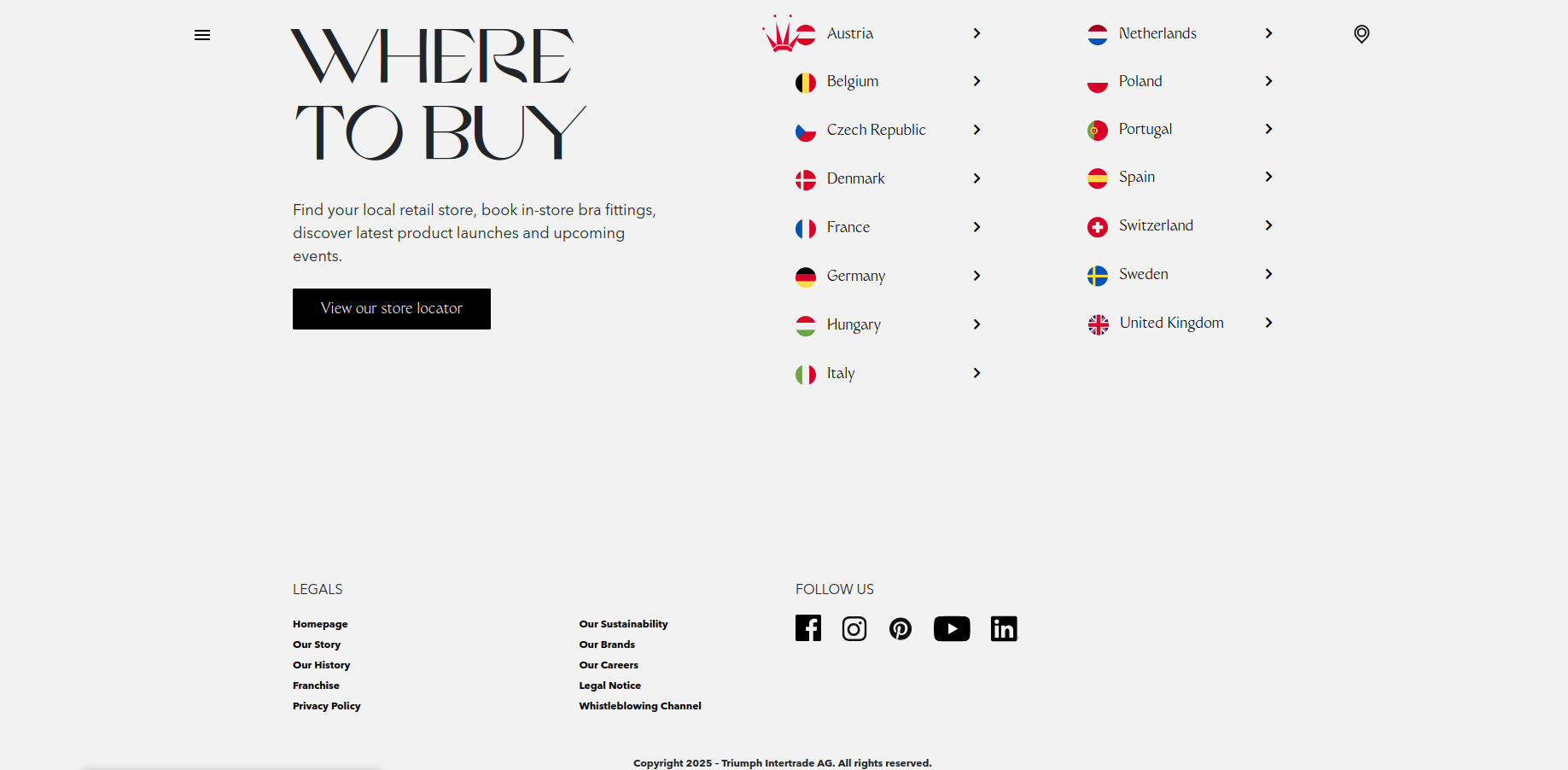Open the Instagram profile icon
1568x770 pixels.
854,629
